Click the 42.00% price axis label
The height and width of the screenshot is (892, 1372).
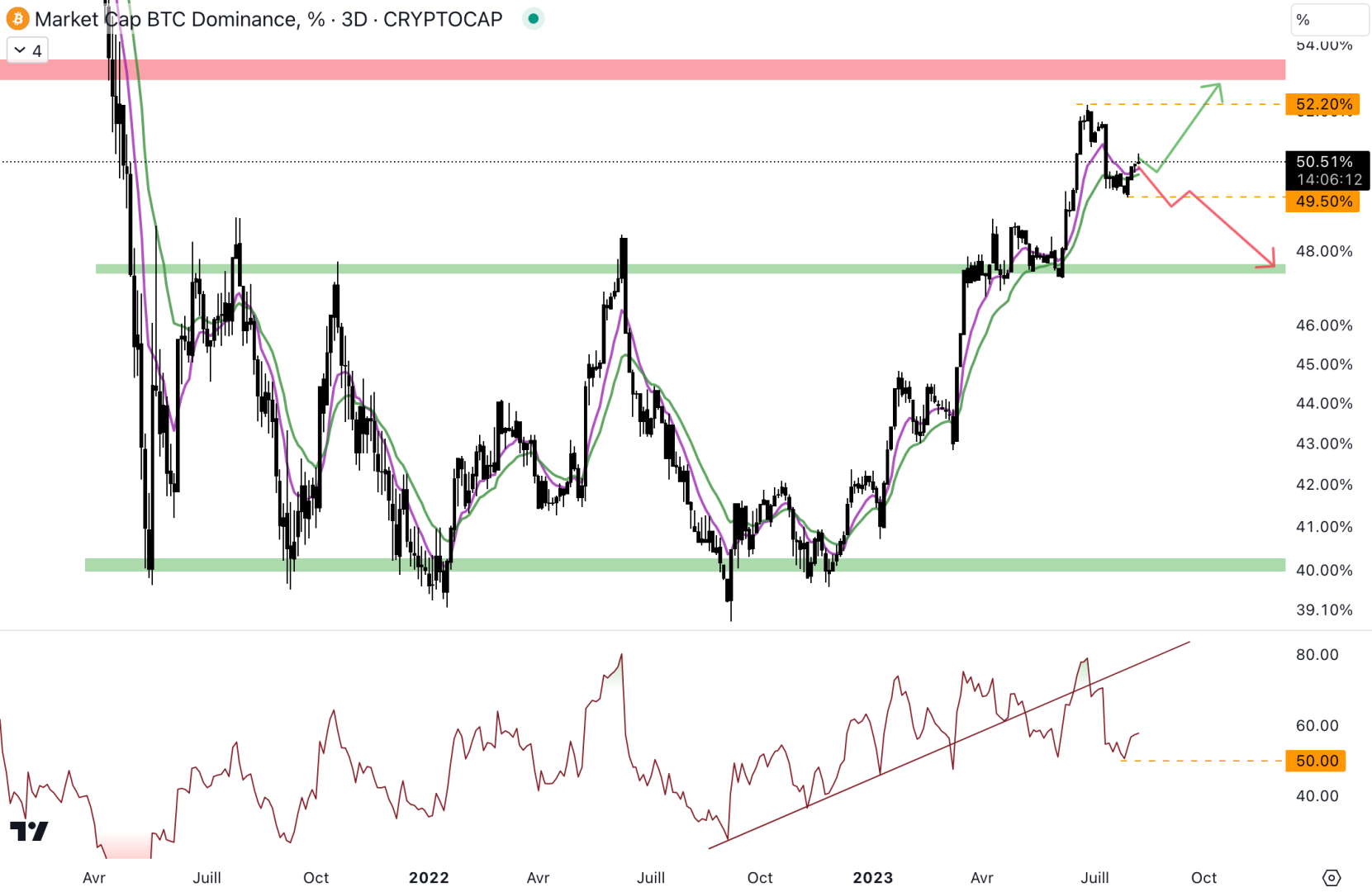1324,485
